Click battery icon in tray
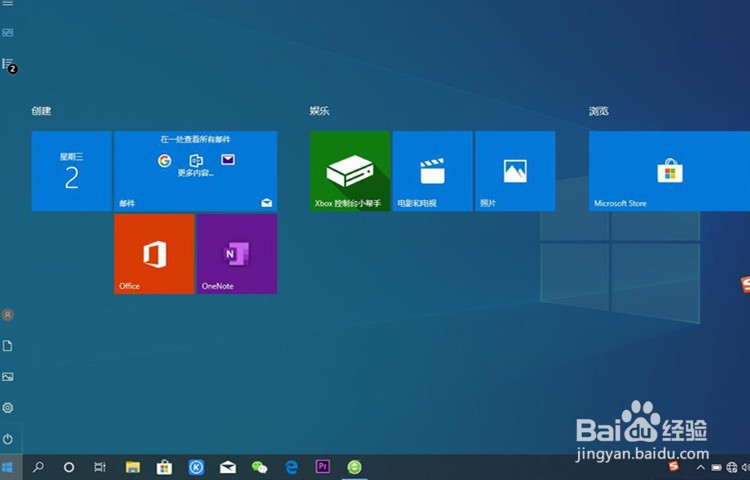The height and width of the screenshot is (480, 750). coord(716,467)
